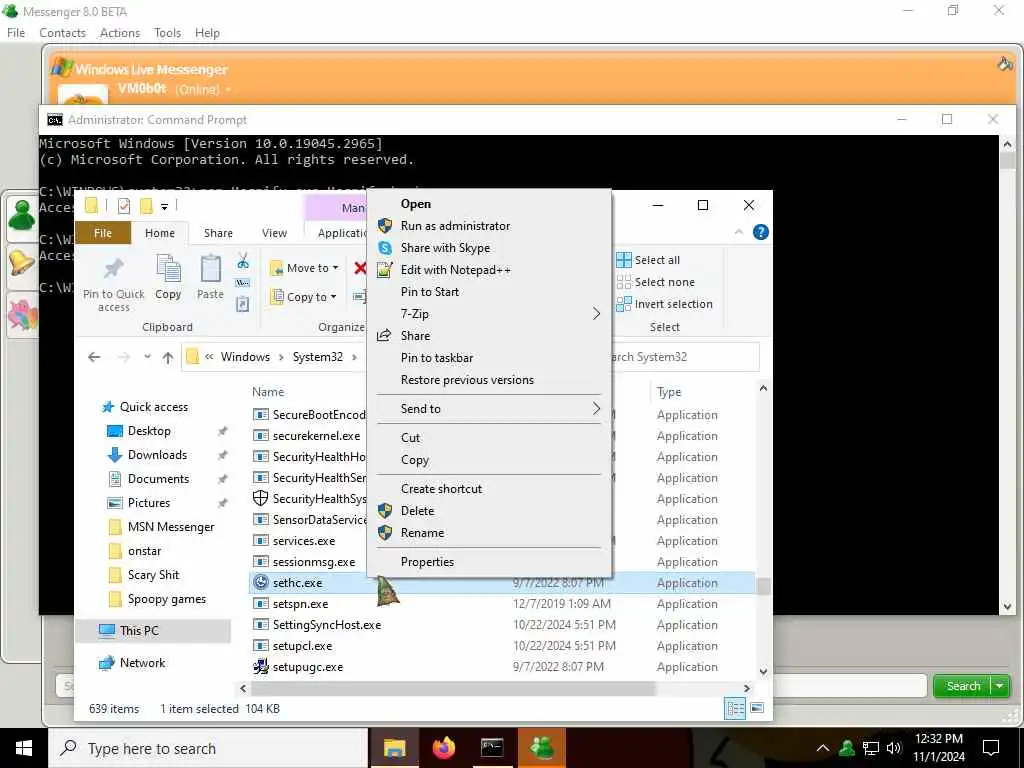Open the Copy to dropdown
This screenshot has height=768, width=1024.
304,297
